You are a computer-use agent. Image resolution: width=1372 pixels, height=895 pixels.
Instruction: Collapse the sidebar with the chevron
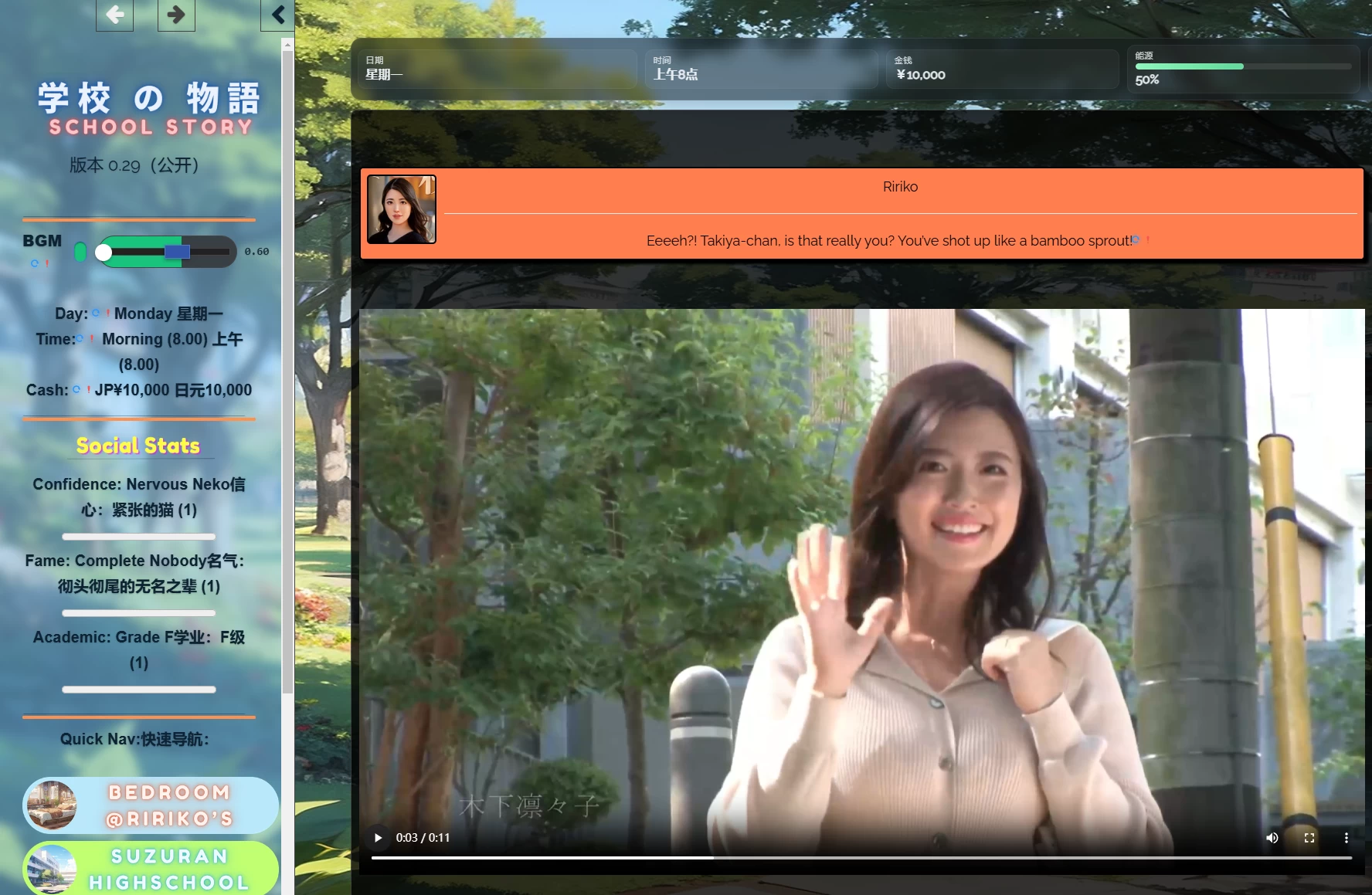(x=278, y=15)
